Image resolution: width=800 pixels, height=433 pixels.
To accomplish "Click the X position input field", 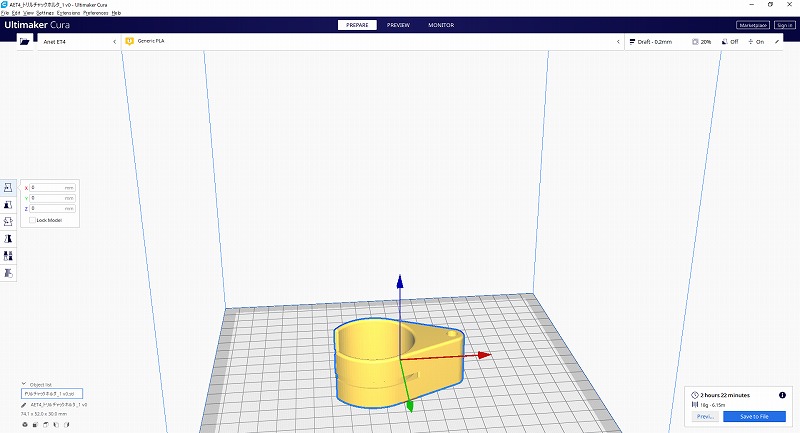I will tap(52, 187).
